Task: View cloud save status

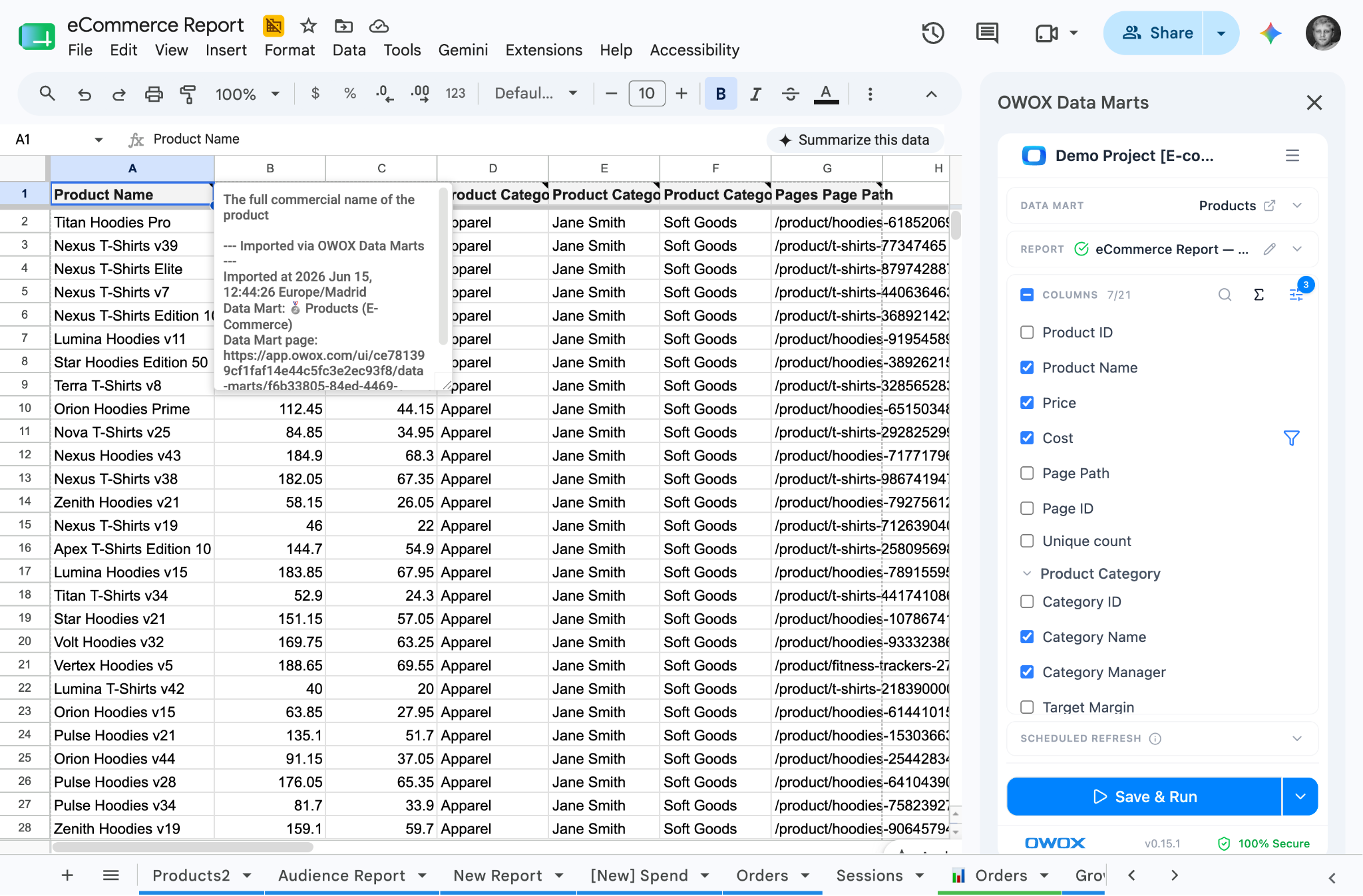Action: (x=379, y=26)
